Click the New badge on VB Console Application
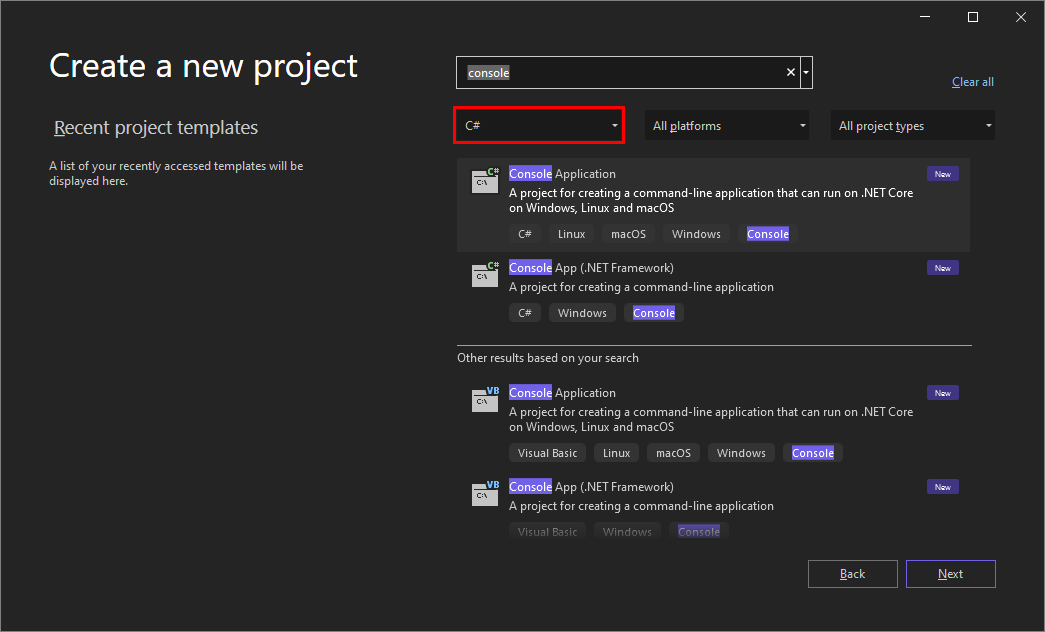The height and width of the screenshot is (632, 1045). tap(942, 393)
